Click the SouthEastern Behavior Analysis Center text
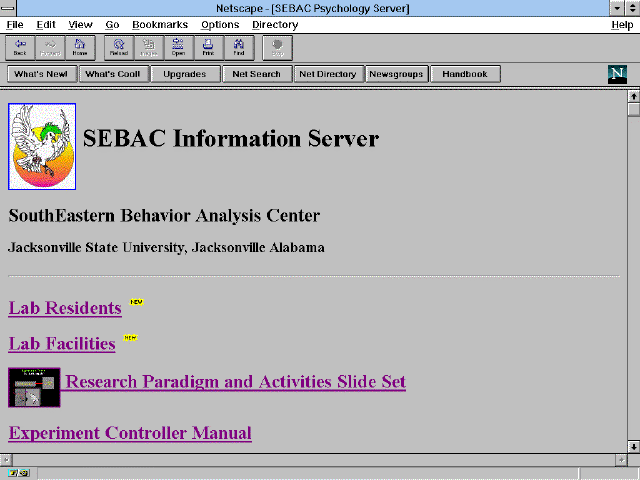The height and width of the screenshot is (480, 640). pos(164,216)
